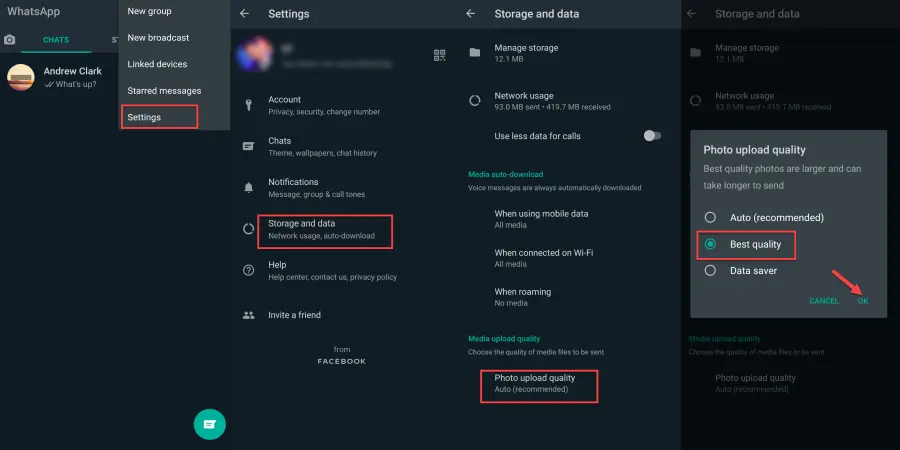Open the QR code icon in Settings
The image size is (900, 450).
(440, 55)
